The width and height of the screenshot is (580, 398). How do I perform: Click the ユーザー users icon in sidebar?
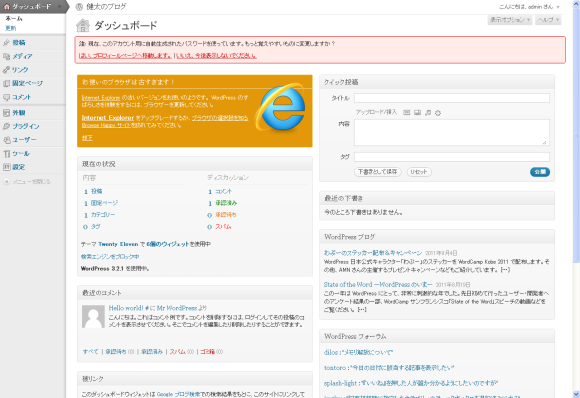(x=6, y=140)
